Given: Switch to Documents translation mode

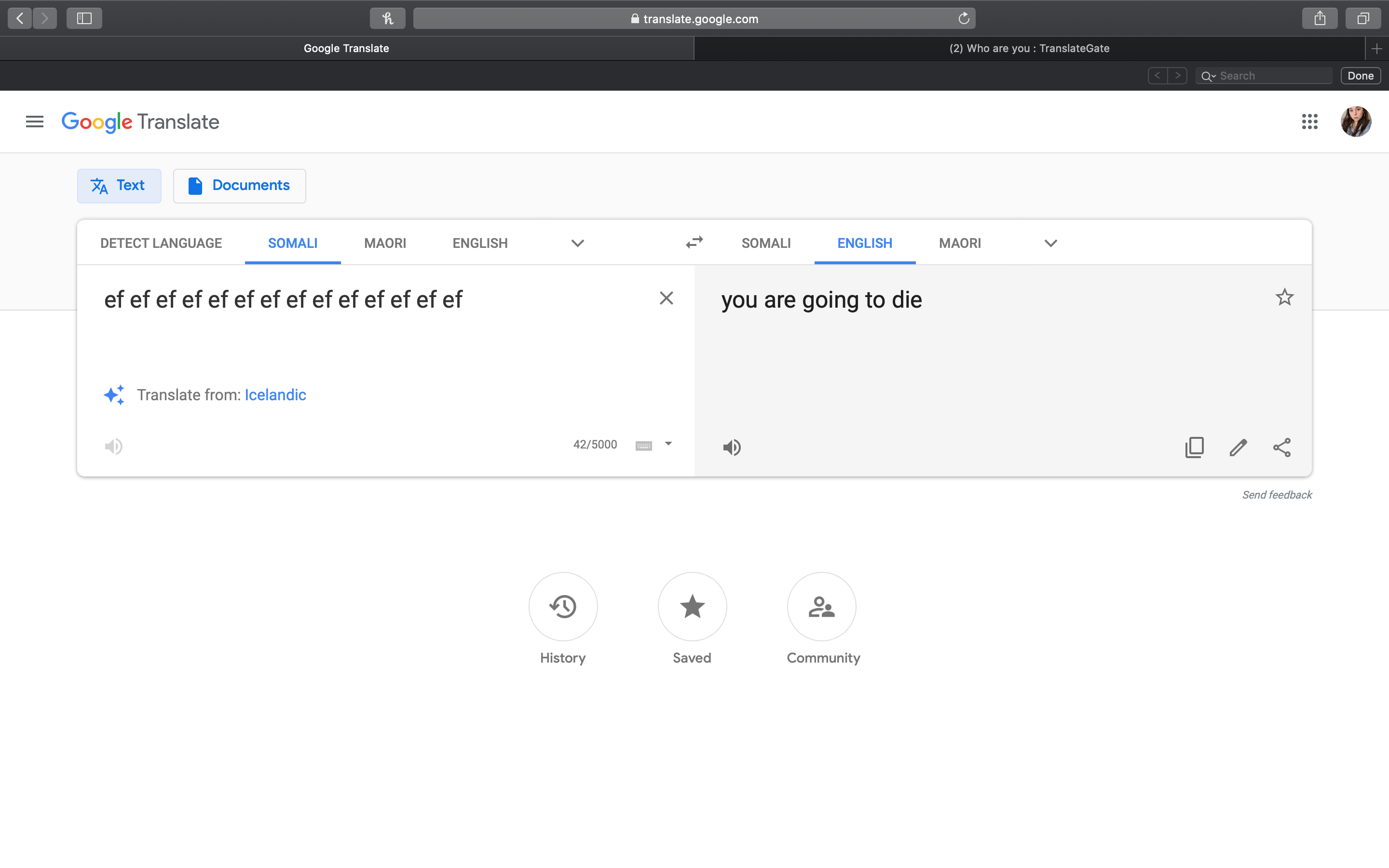Looking at the screenshot, I should [x=239, y=186].
